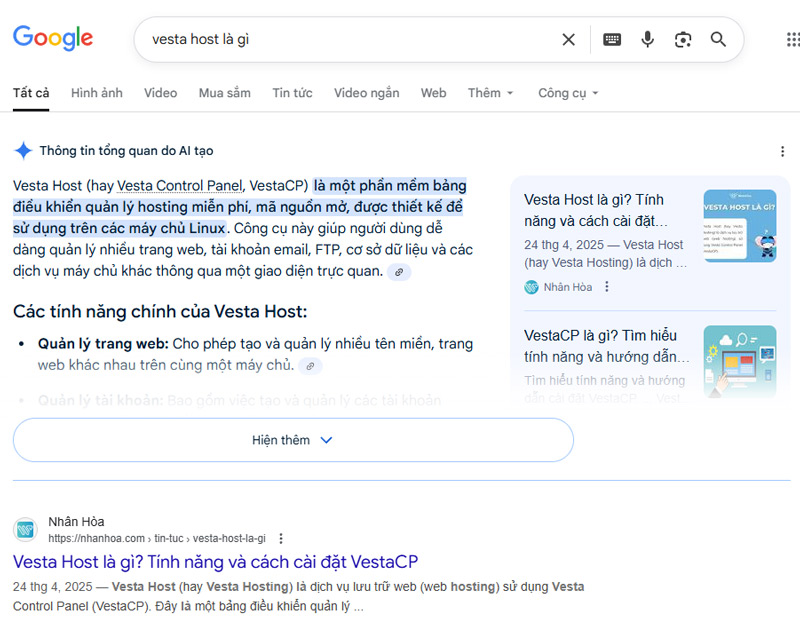Click the link icon after the AI summary paragraph

pyautogui.click(x=401, y=272)
